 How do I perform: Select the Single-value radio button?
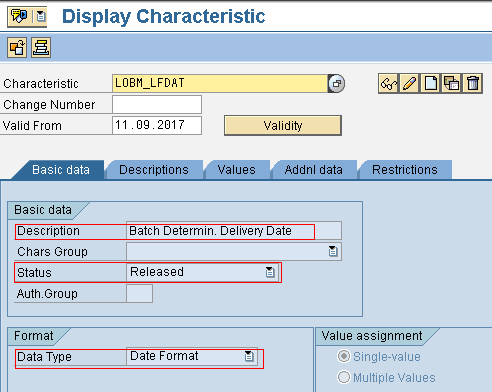(344, 356)
